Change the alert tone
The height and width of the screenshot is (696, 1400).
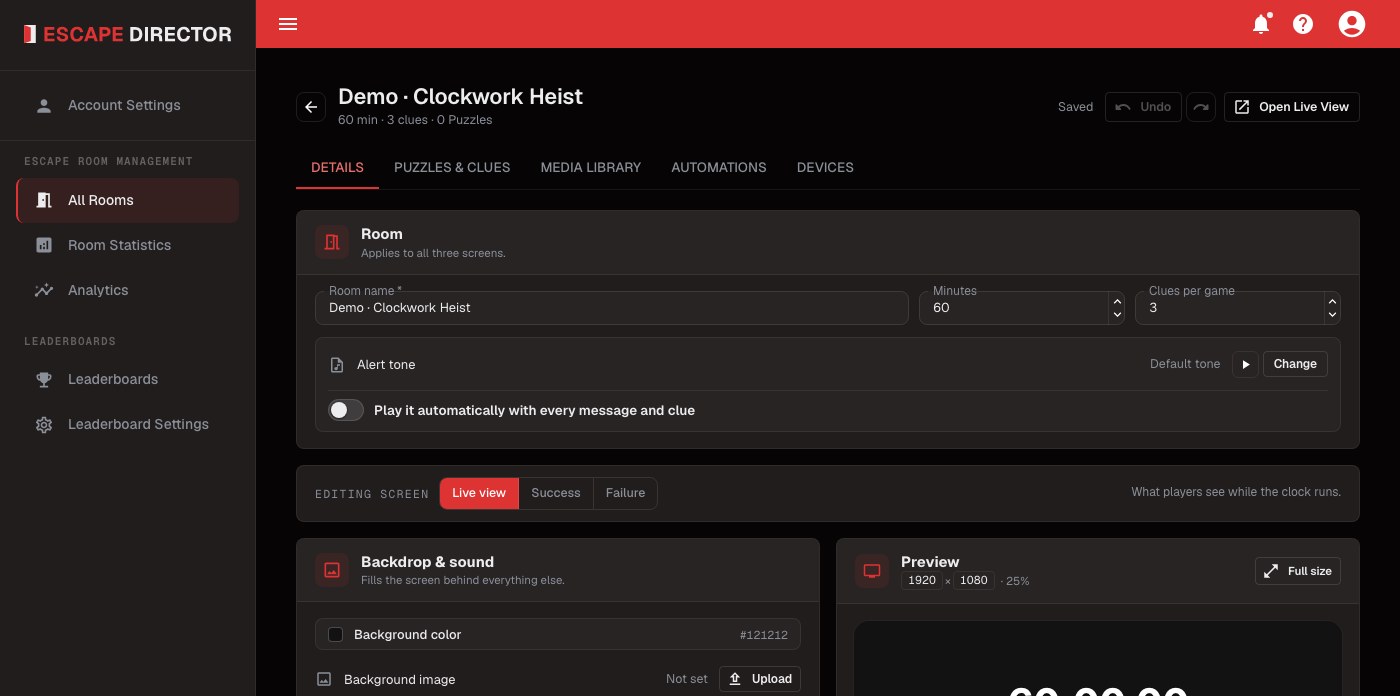[1295, 364]
